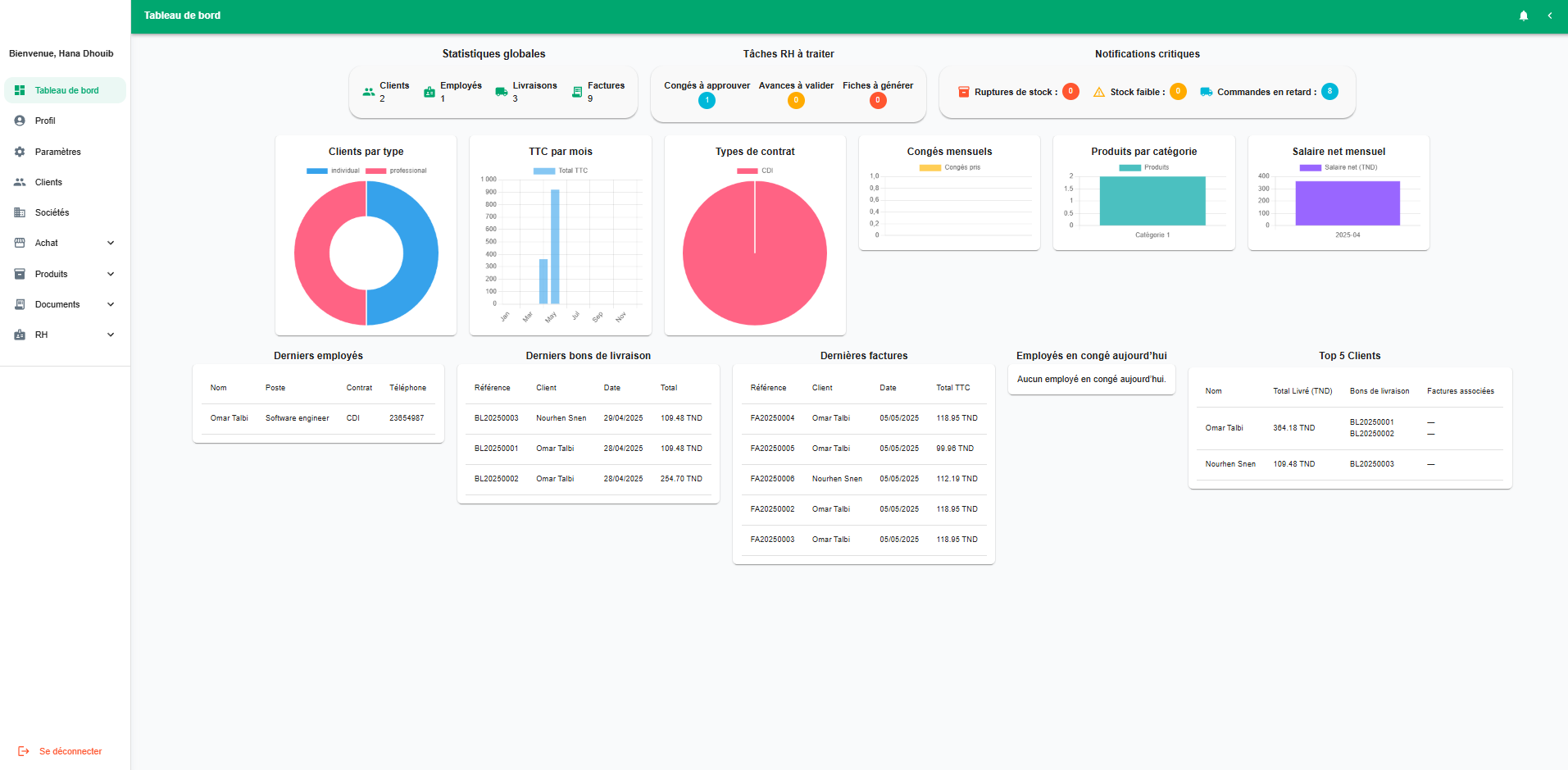Click the Clients people icon in sidebar
The image size is (1568, 770).
pyautogui.click(x=20, y=182)
